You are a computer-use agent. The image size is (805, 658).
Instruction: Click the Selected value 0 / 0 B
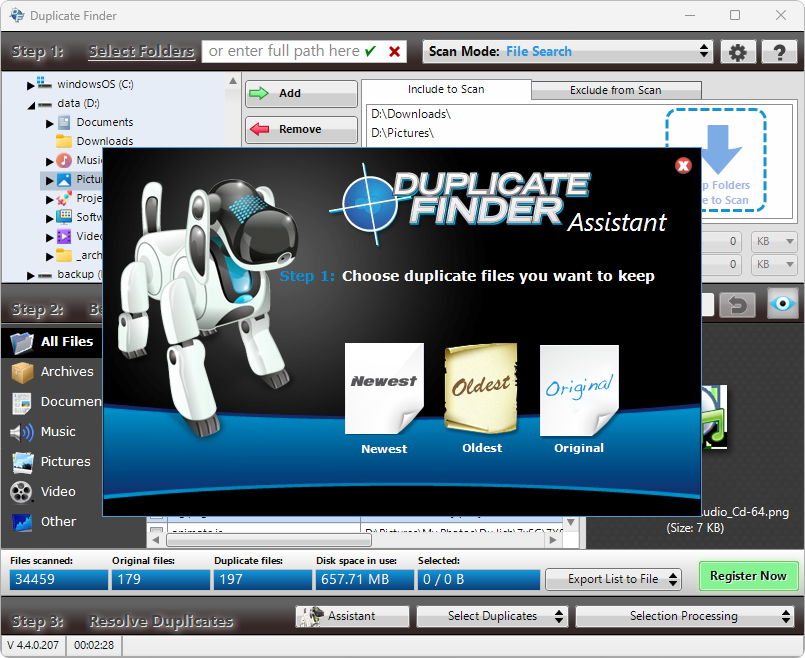[478, 579]
